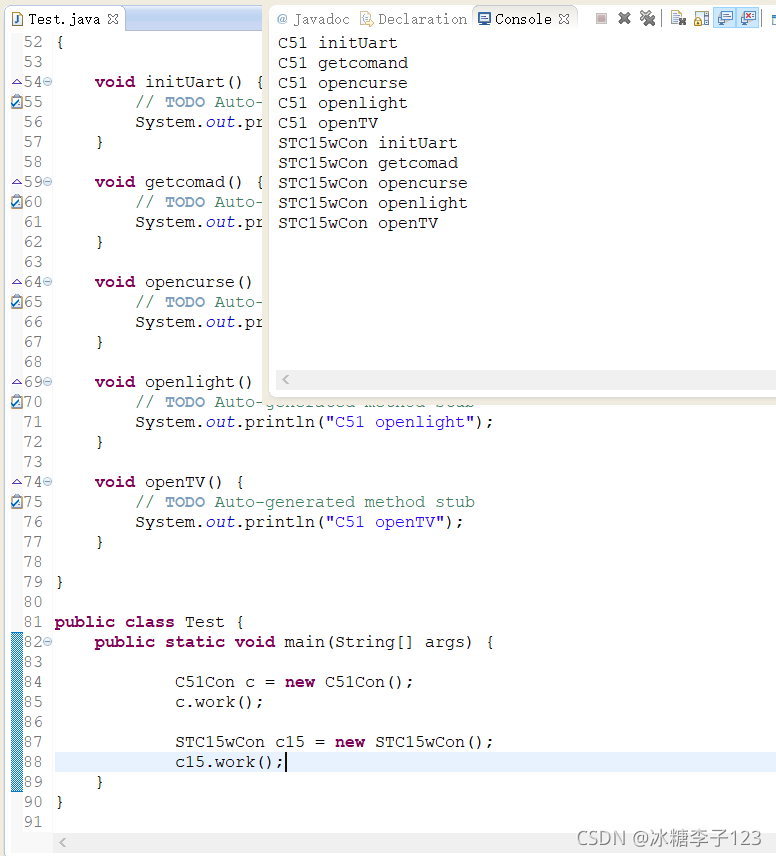Click the TODO task marker on line 75

[16, 501]
